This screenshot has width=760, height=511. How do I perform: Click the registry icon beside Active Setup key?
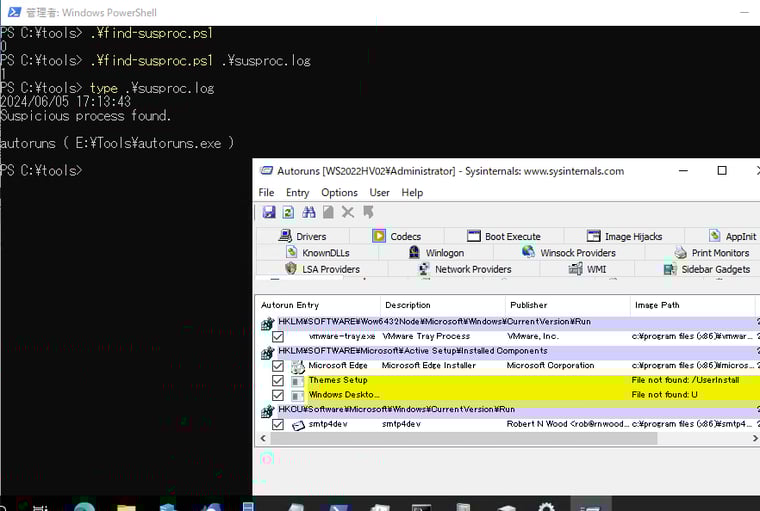(x=267, y=352)
